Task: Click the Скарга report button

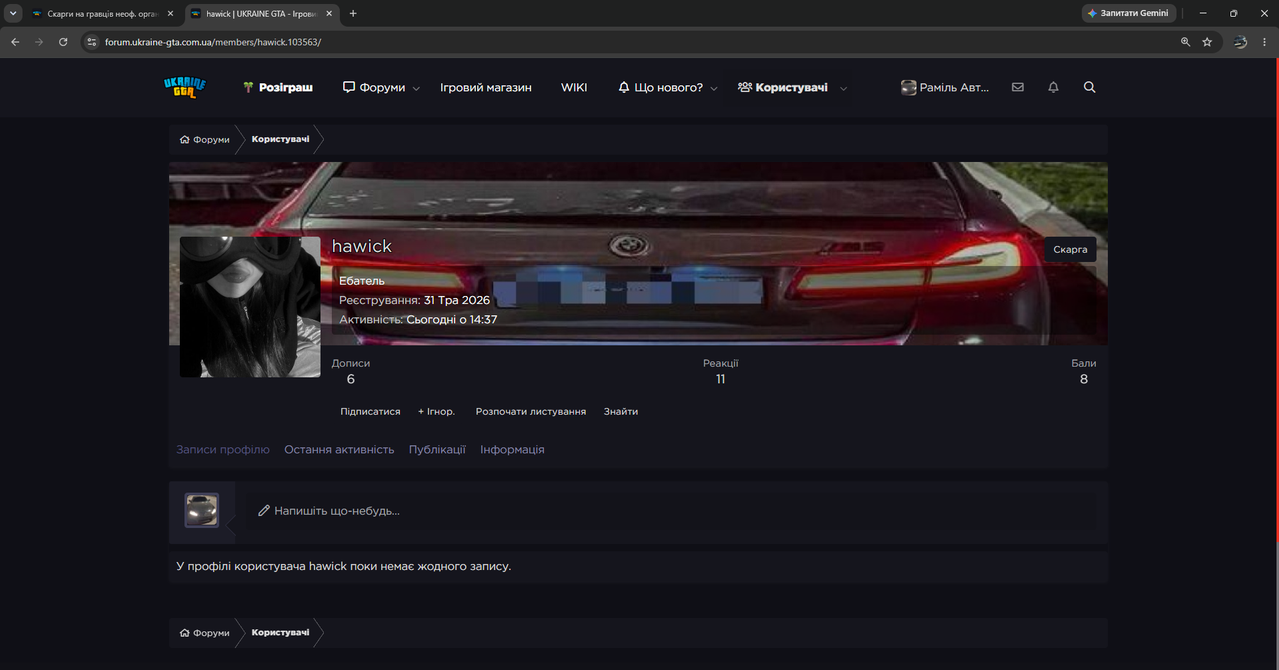Action: coord(1070,249)
